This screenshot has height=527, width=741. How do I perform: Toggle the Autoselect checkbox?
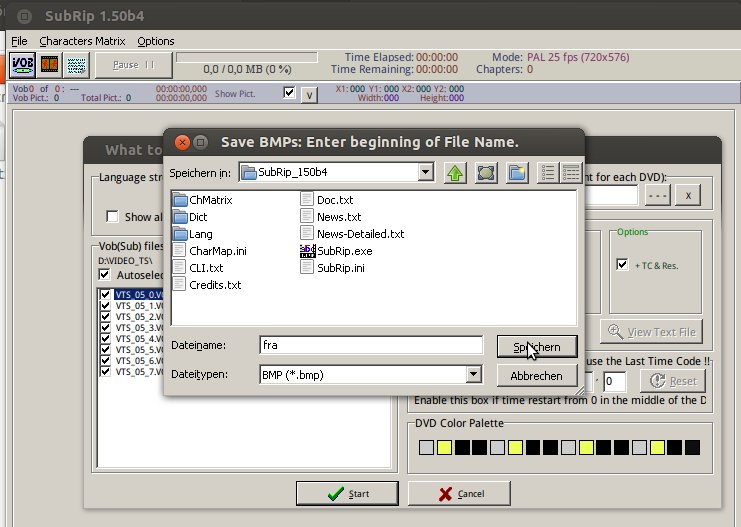tap(104, 275)
